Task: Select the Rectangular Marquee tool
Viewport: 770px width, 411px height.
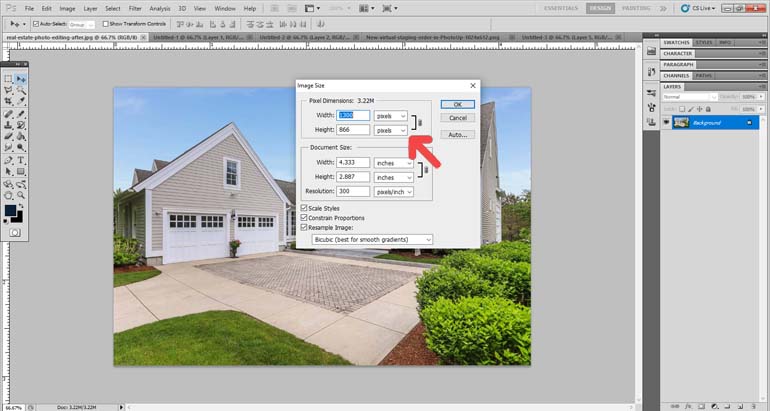Action: (x=9, y=78)
